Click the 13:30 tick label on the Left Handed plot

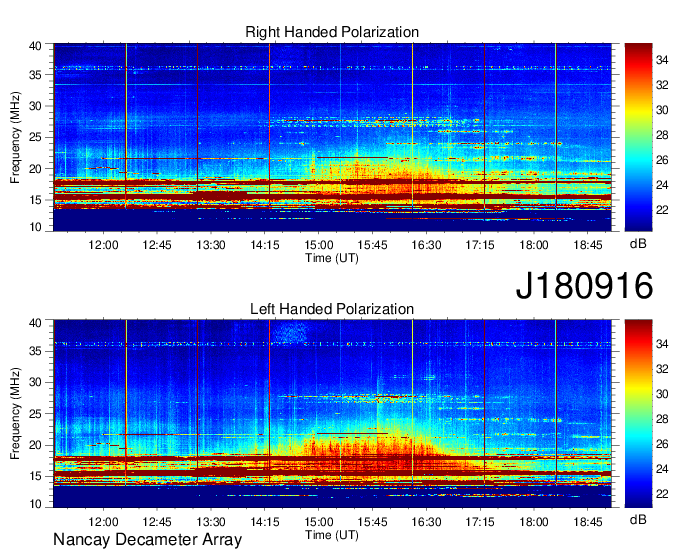point(211,522)
